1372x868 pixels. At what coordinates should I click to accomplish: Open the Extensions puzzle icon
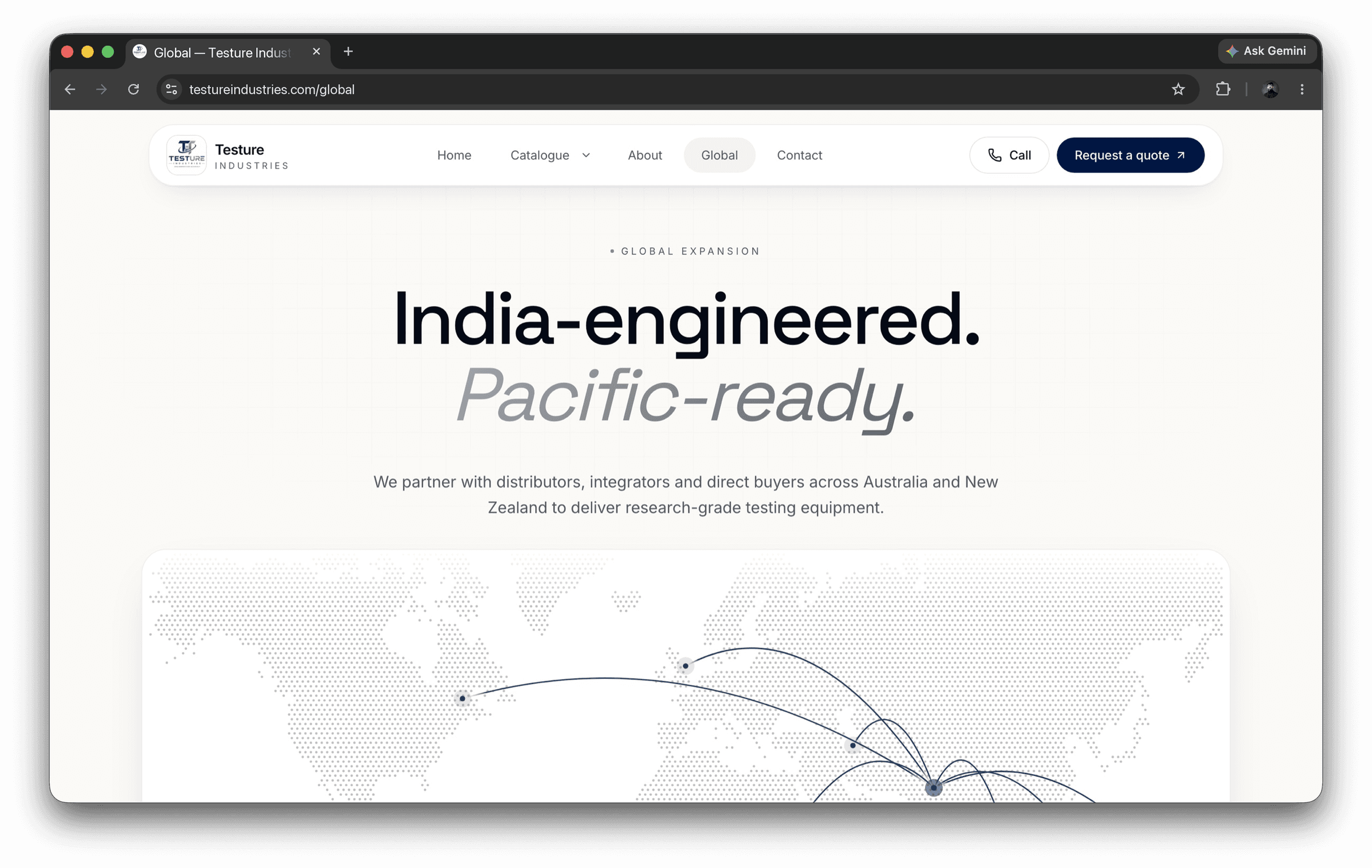tap(1222, 89)
